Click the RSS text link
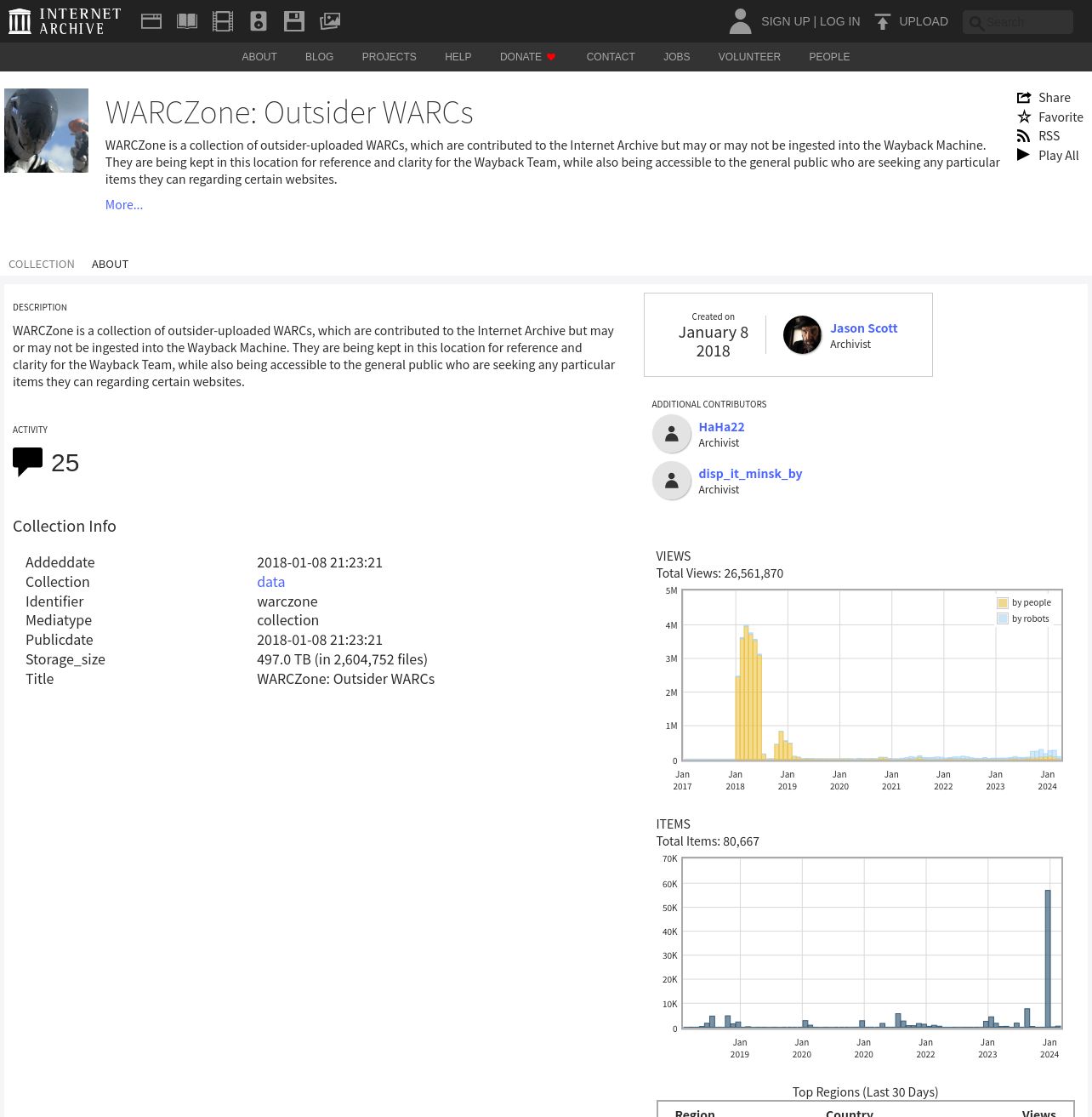The height and width of the screenshot is (1117, 1092). pos(1049,136)
